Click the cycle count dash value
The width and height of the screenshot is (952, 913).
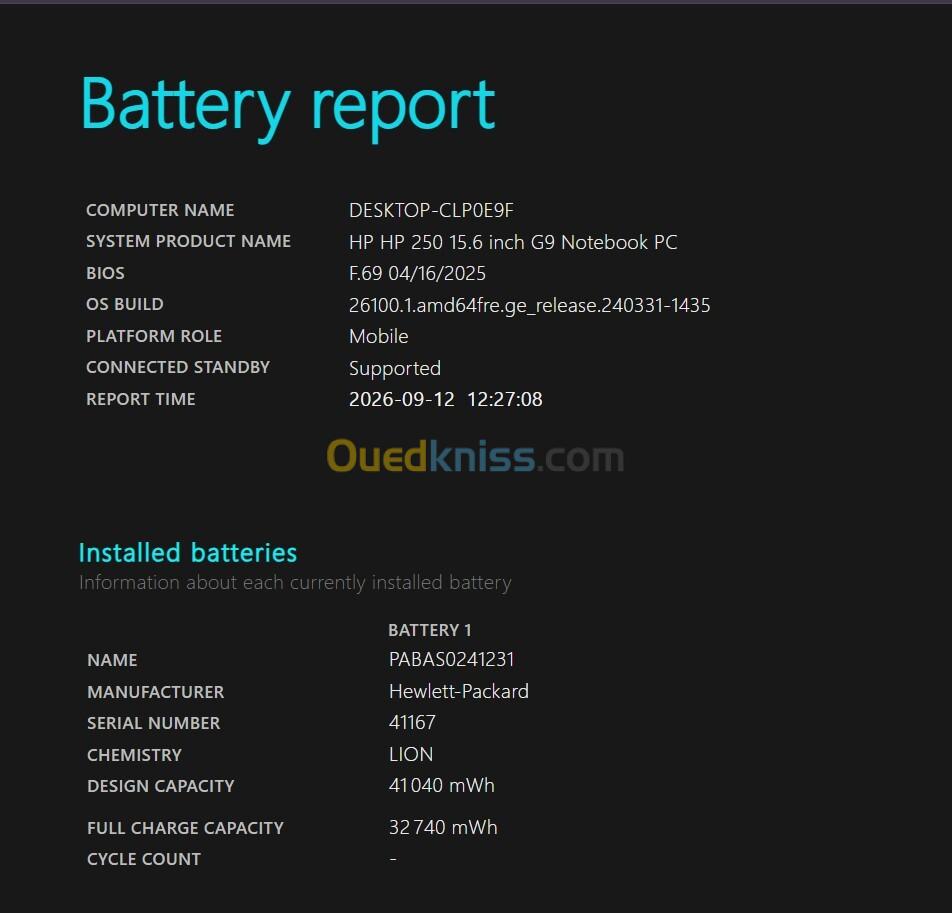click(x=393, y=859)
